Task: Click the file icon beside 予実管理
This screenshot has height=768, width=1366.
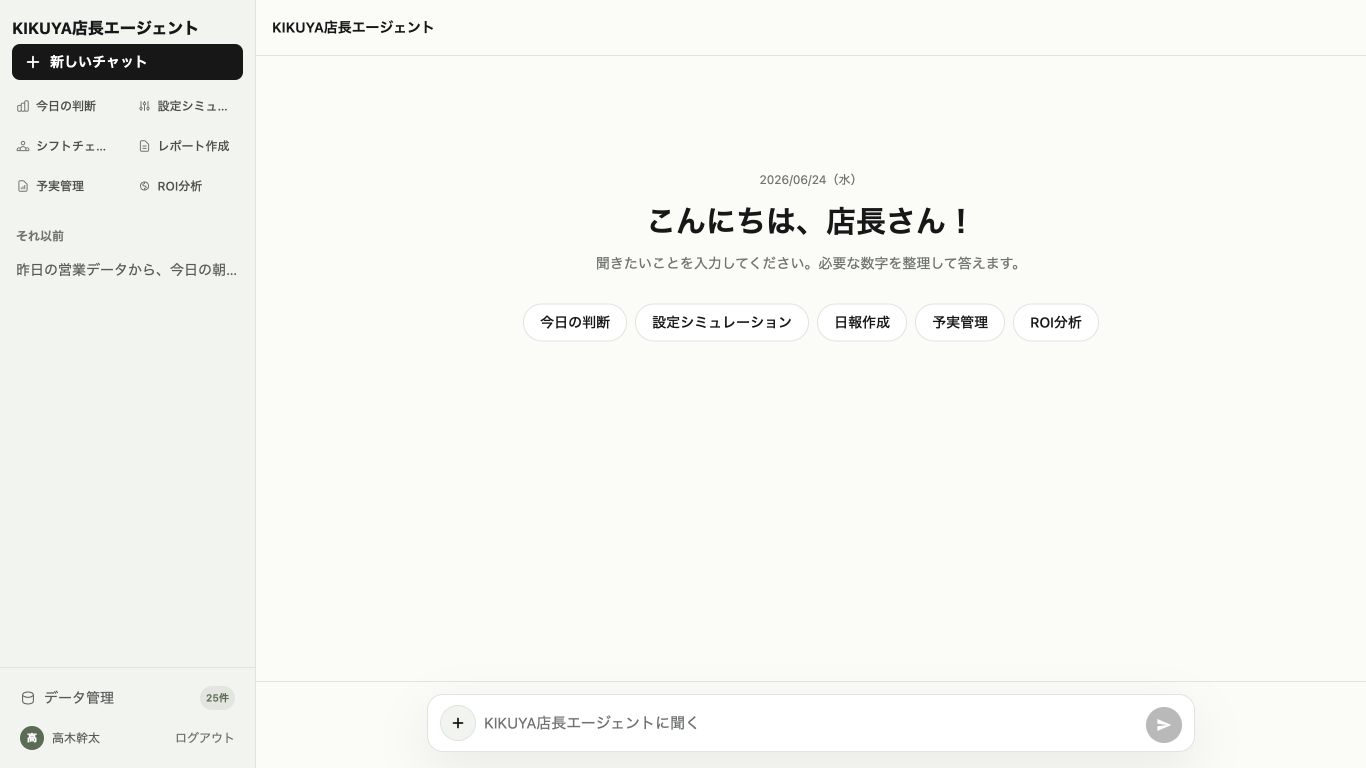Action: tap(23, 186)
